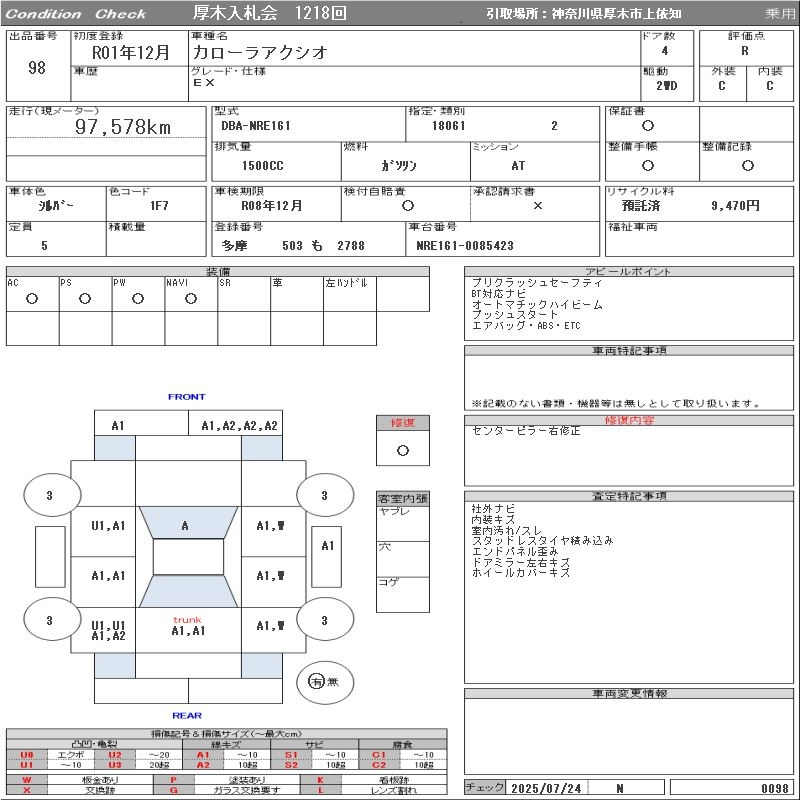Click model code DBA-NRE161
Viewport: 800px width, 800px height.
tap(256, 126)
